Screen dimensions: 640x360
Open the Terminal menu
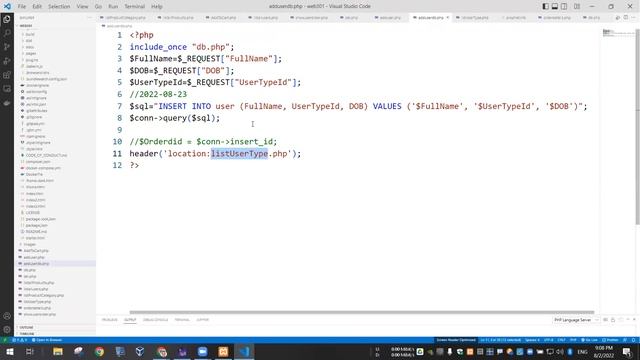point(134,7)
